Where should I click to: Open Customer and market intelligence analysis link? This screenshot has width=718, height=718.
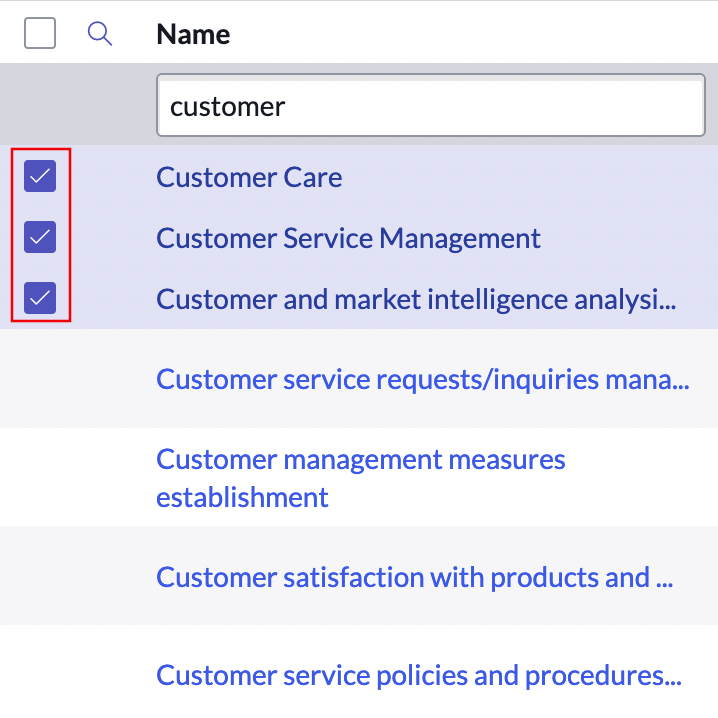tap(416, 298)
